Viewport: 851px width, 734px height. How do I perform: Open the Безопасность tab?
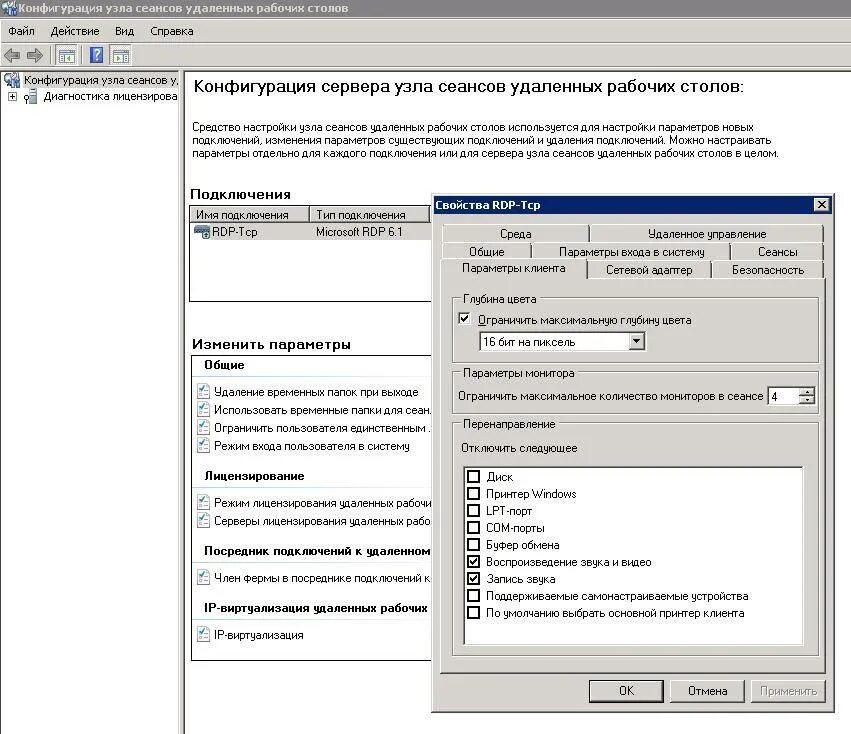coord(767,270)
